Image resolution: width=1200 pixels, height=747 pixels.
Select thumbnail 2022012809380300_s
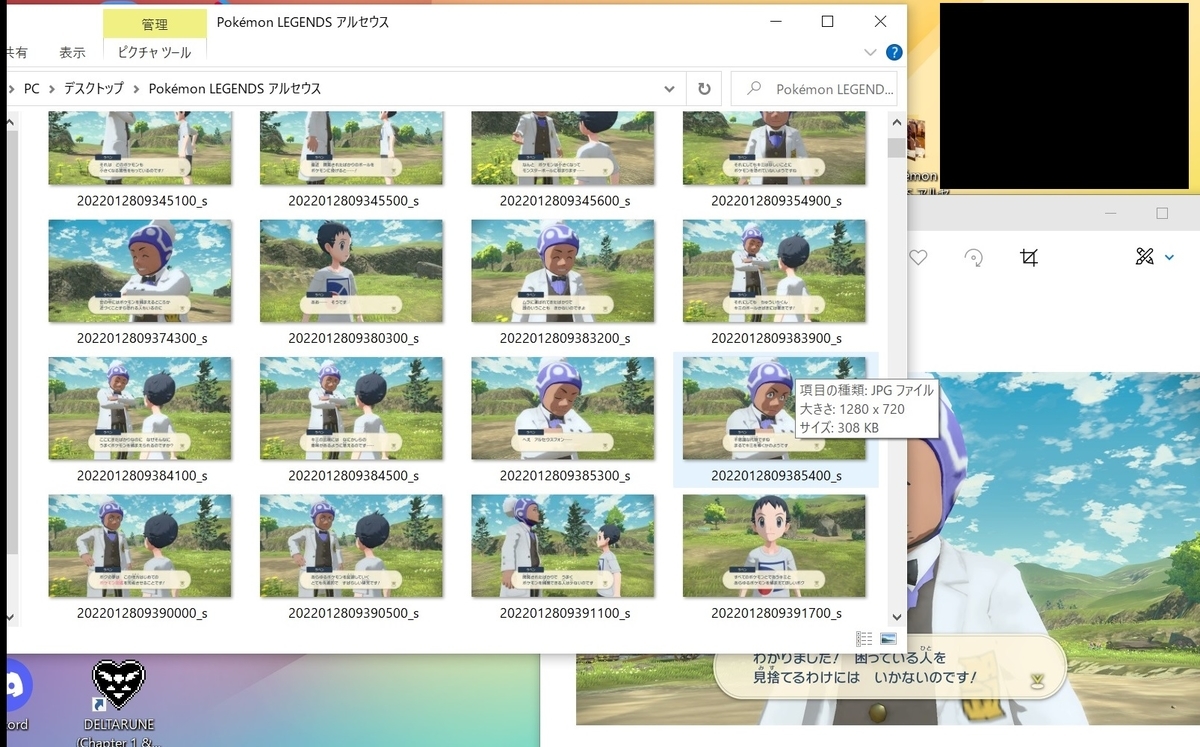352,272
